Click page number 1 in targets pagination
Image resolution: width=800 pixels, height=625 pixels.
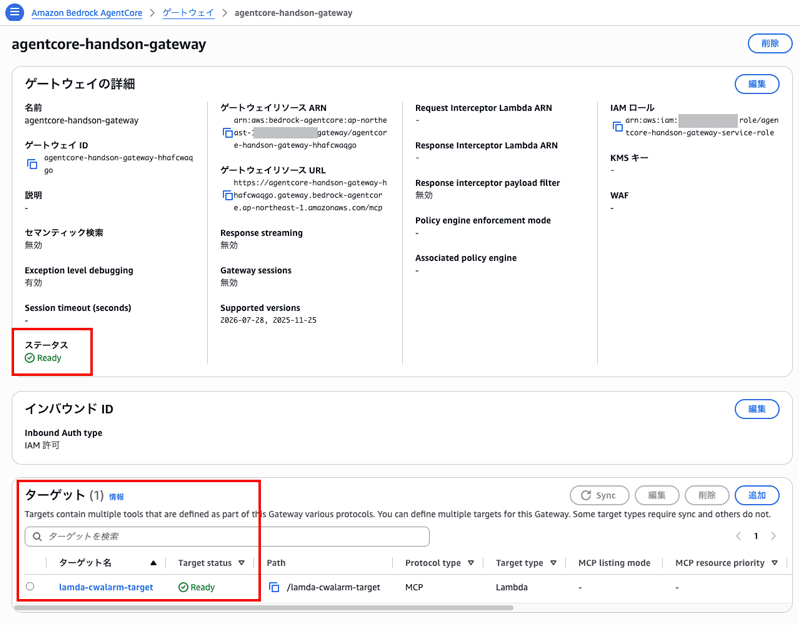pos(756,536)
